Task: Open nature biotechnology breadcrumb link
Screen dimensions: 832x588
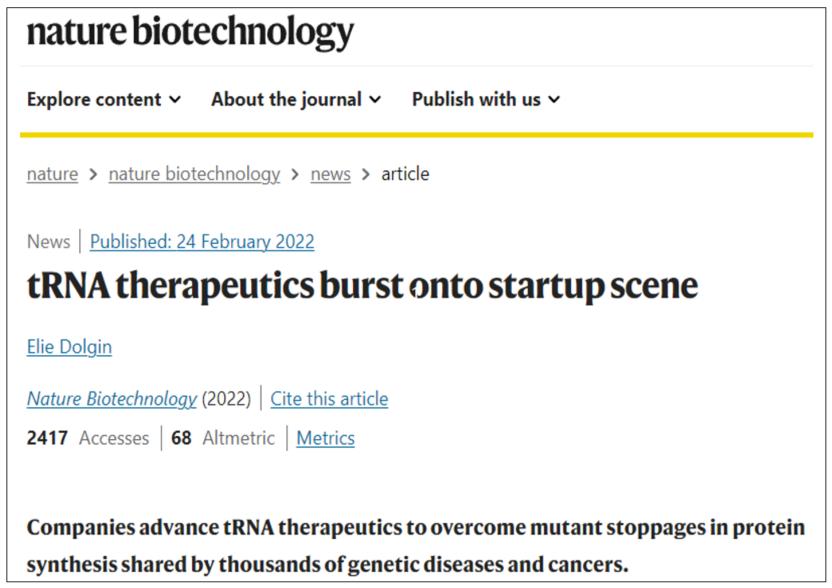Action: point(194,174)
